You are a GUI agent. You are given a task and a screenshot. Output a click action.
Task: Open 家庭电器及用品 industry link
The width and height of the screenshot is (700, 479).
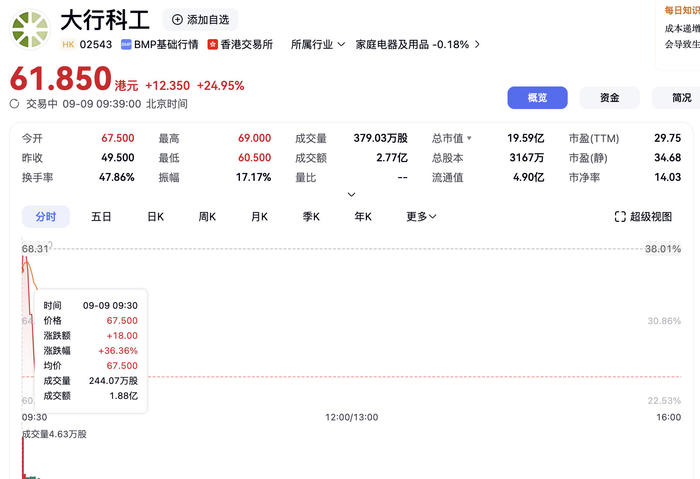418,44
